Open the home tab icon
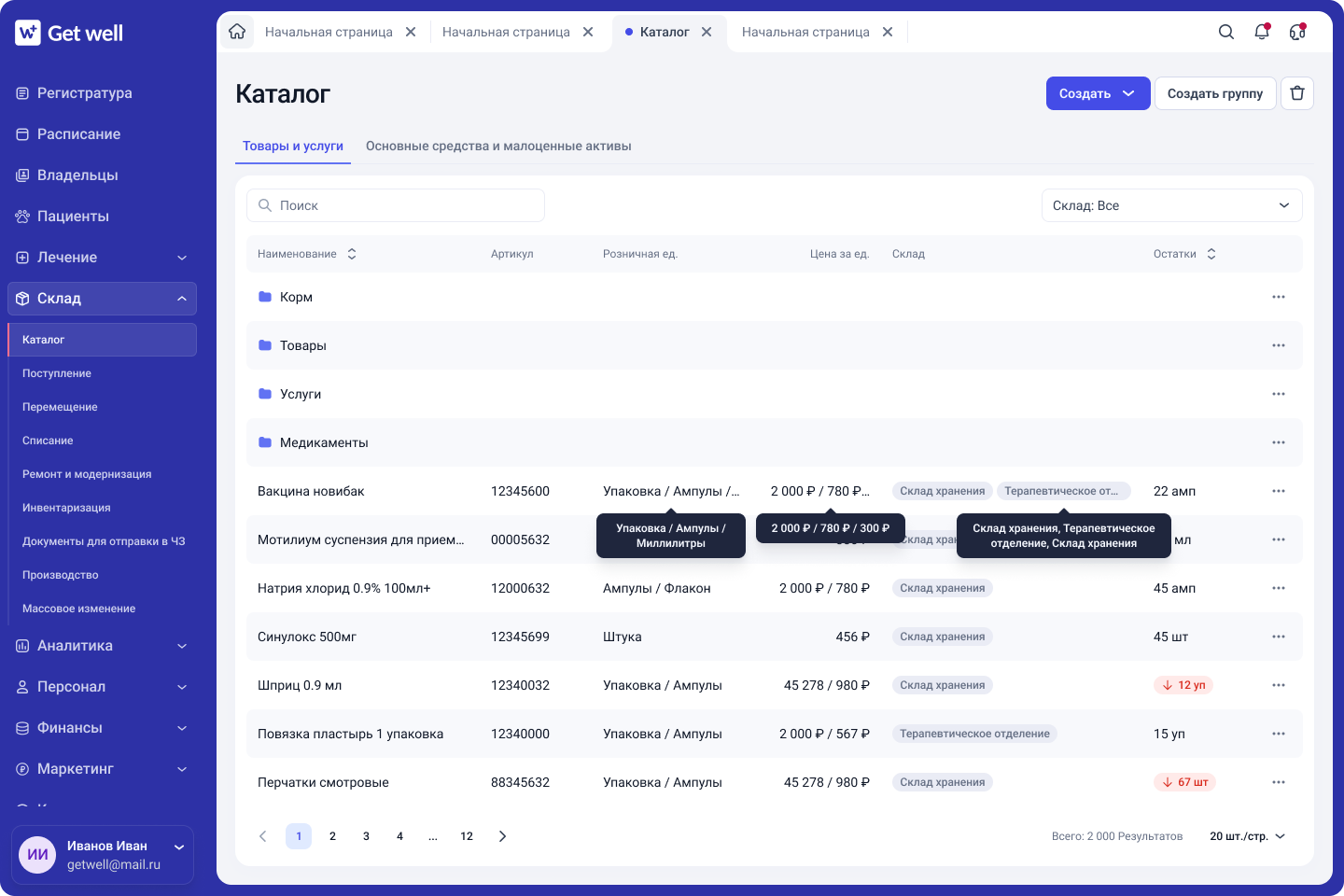Image resolution: width=1344 pixels, height=896 pixels. point(237,32)
